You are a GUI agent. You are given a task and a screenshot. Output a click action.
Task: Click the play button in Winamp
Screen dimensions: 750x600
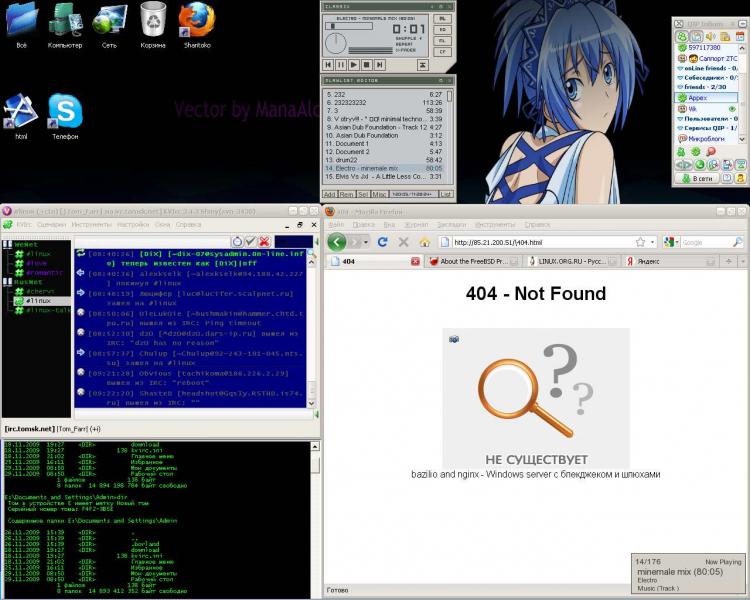pyautogui.click(x=353, y=65)
